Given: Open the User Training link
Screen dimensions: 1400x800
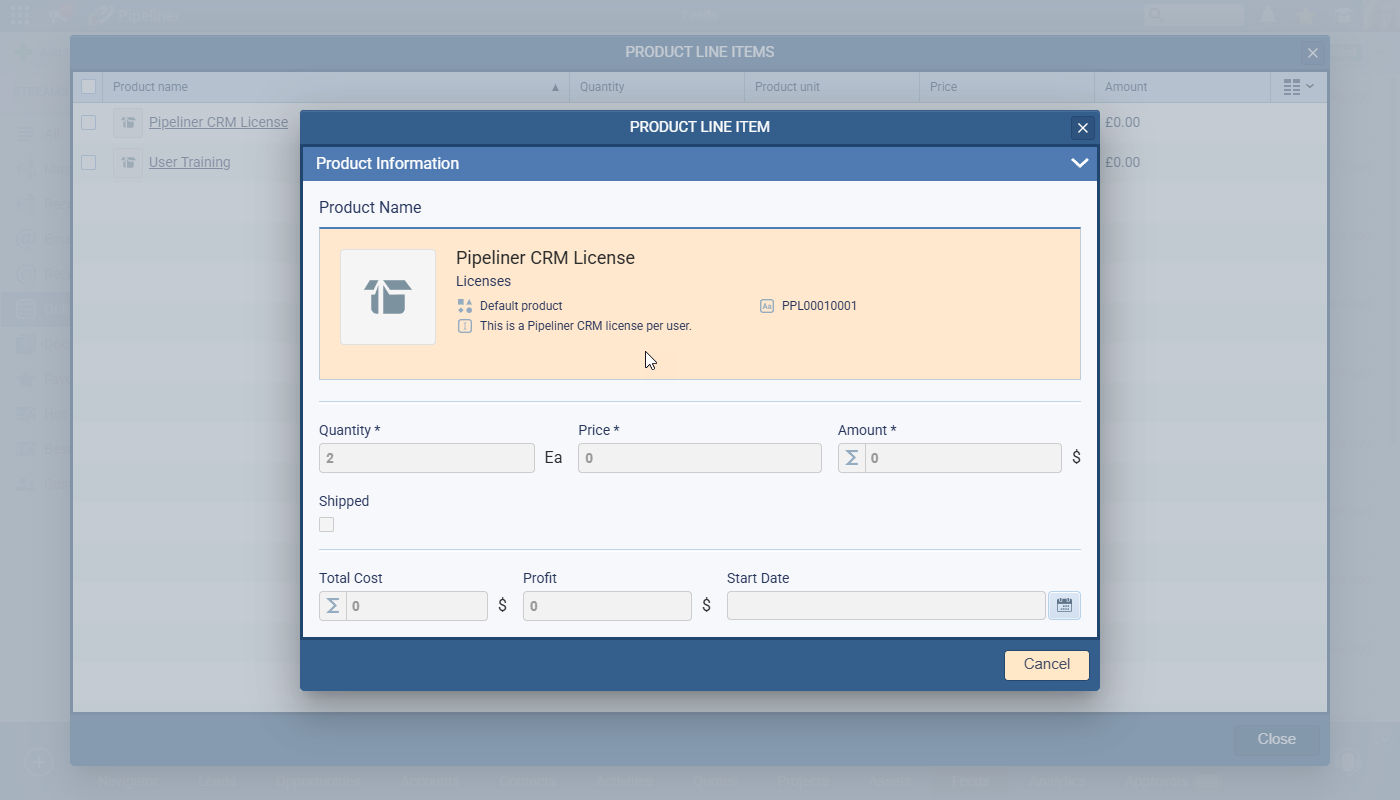Looking at the screenshot, I should pyautogui.click(x=190, y=162).
